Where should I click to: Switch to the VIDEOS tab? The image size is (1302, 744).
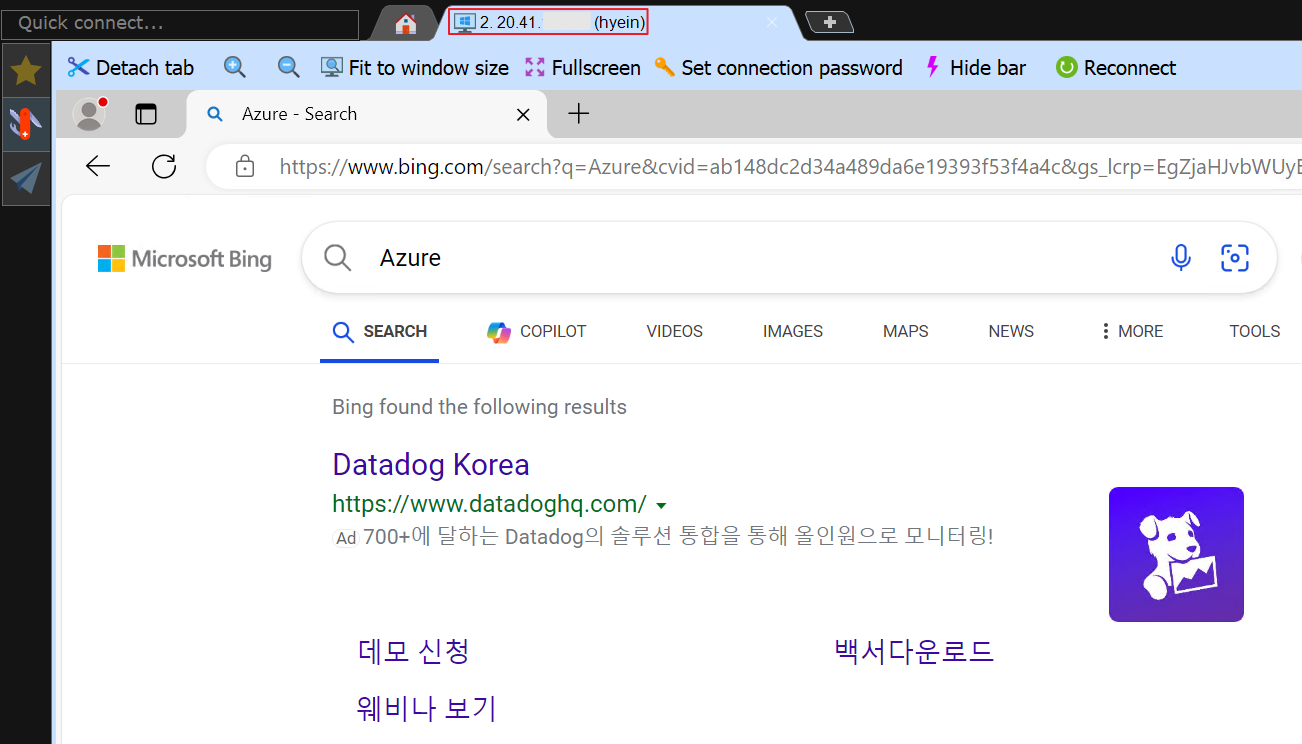coord(675,332)
